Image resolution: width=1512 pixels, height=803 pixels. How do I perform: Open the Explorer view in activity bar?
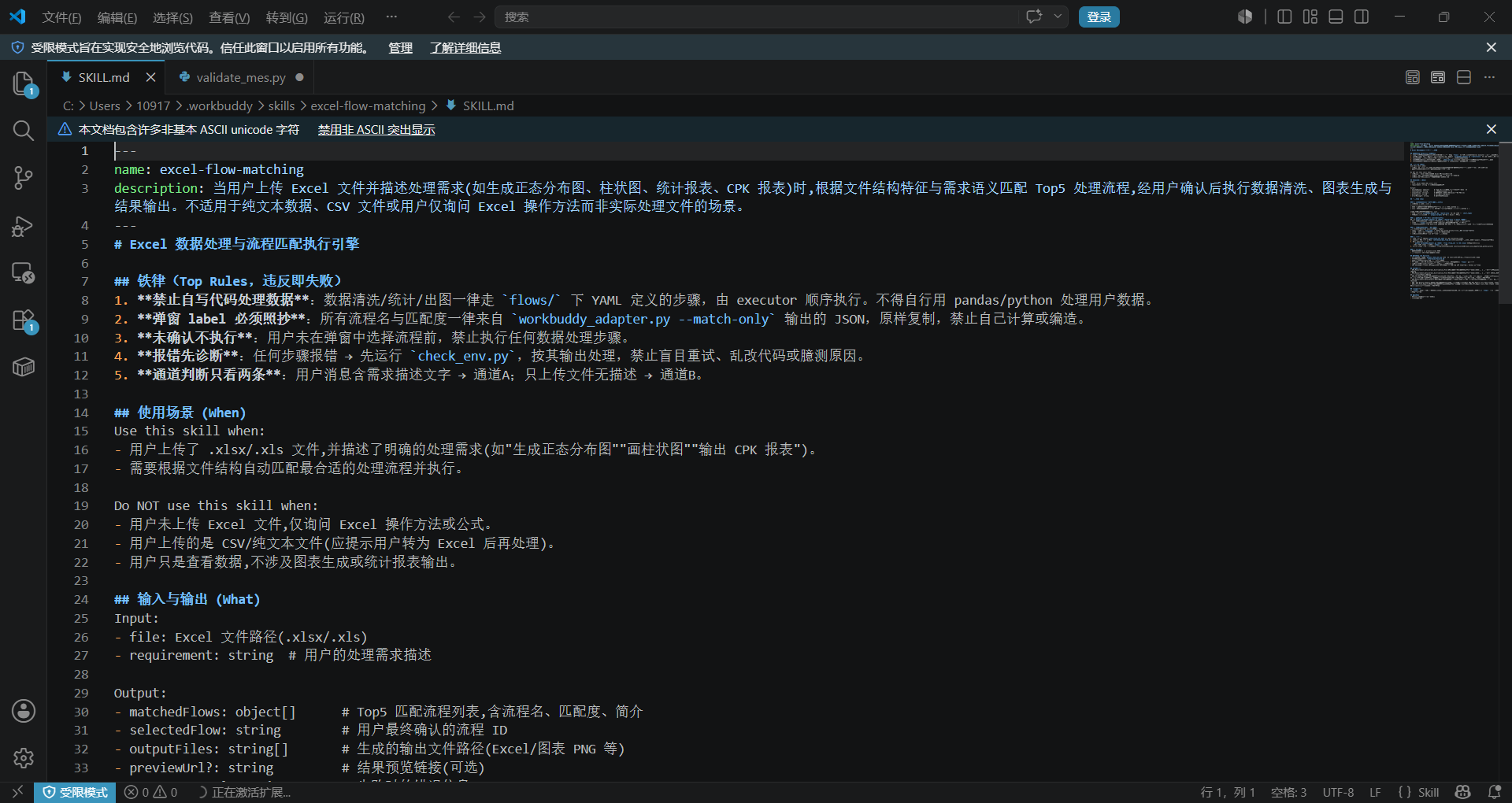[x=24, y=83]
